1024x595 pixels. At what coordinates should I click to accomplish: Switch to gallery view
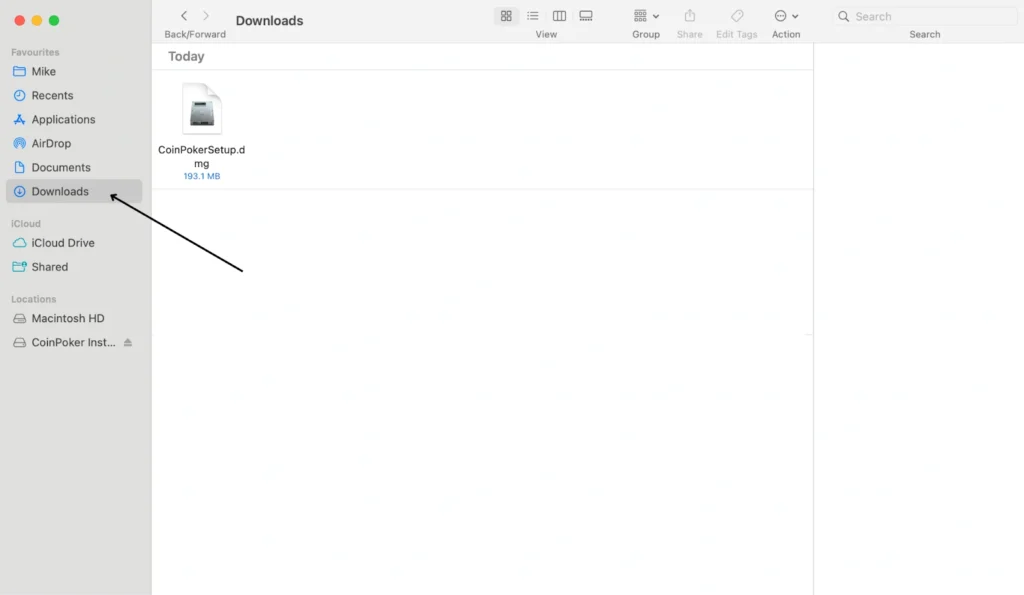point(586,16)
